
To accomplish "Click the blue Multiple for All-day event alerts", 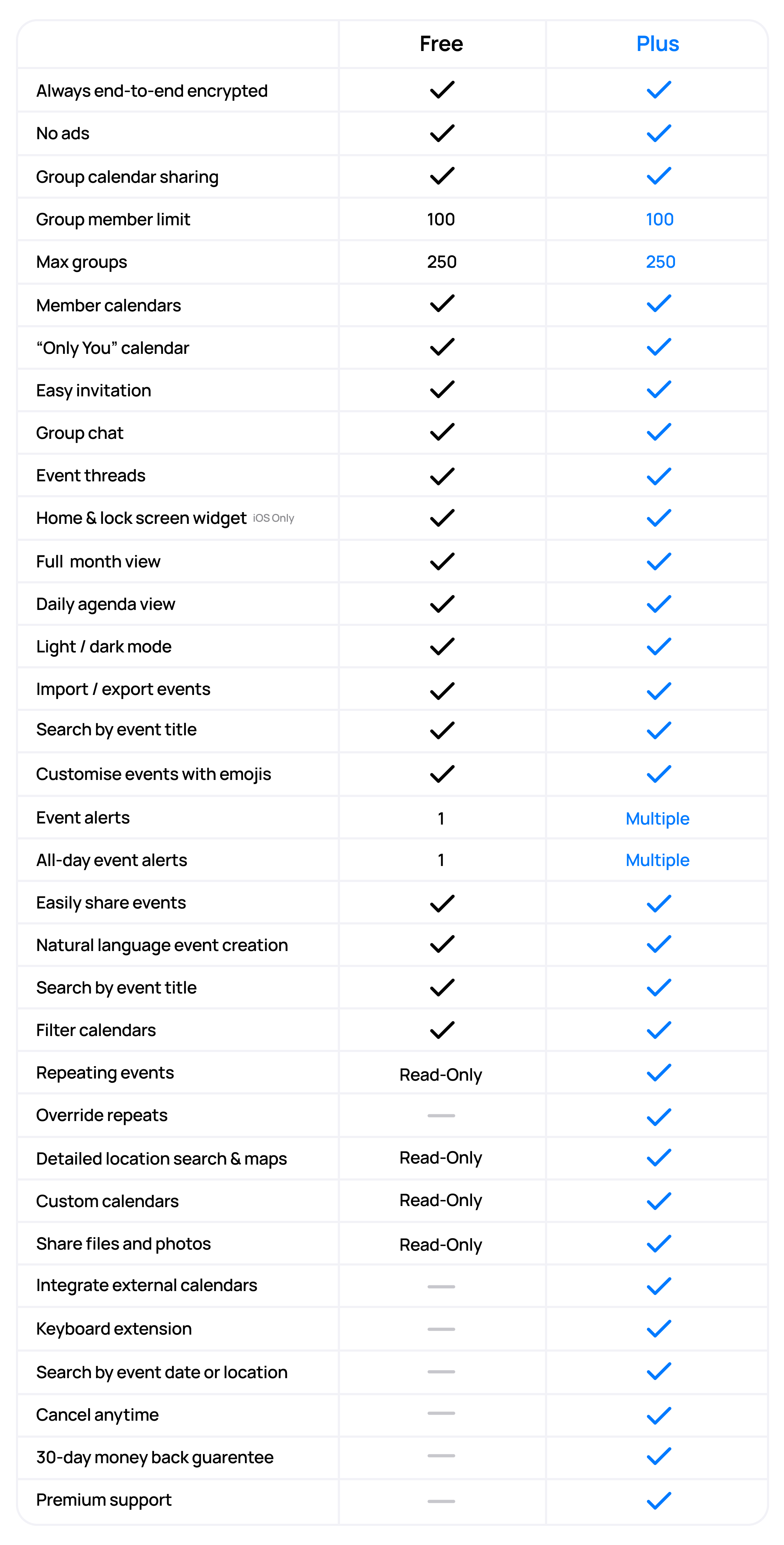I will point(658,860).
